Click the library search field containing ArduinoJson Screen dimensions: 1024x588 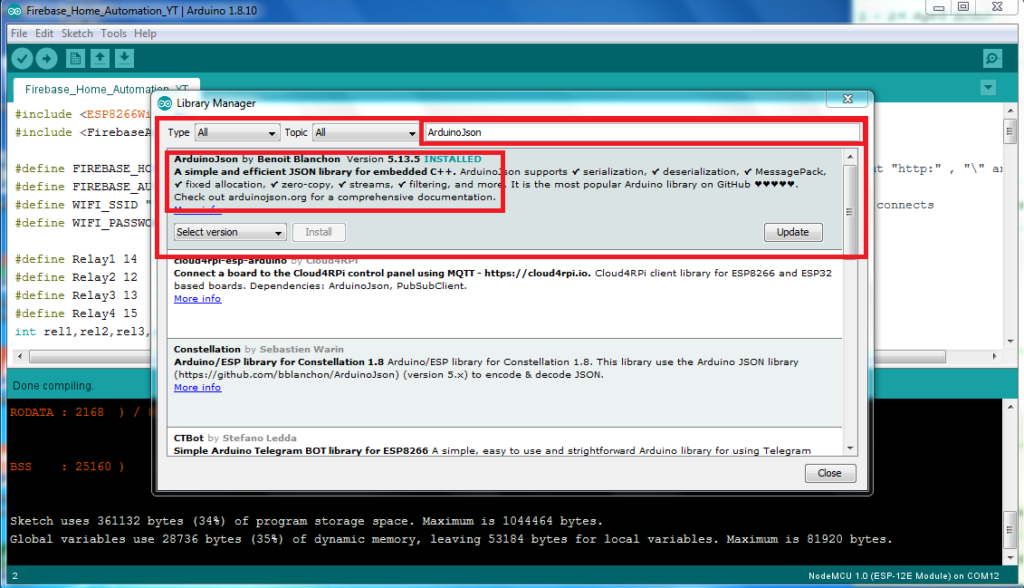click(642, 133)
